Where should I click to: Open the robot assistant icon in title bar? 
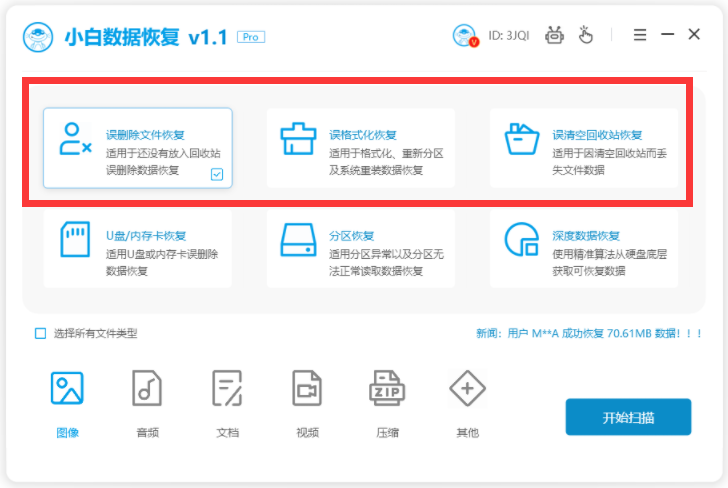pos(554,35)
